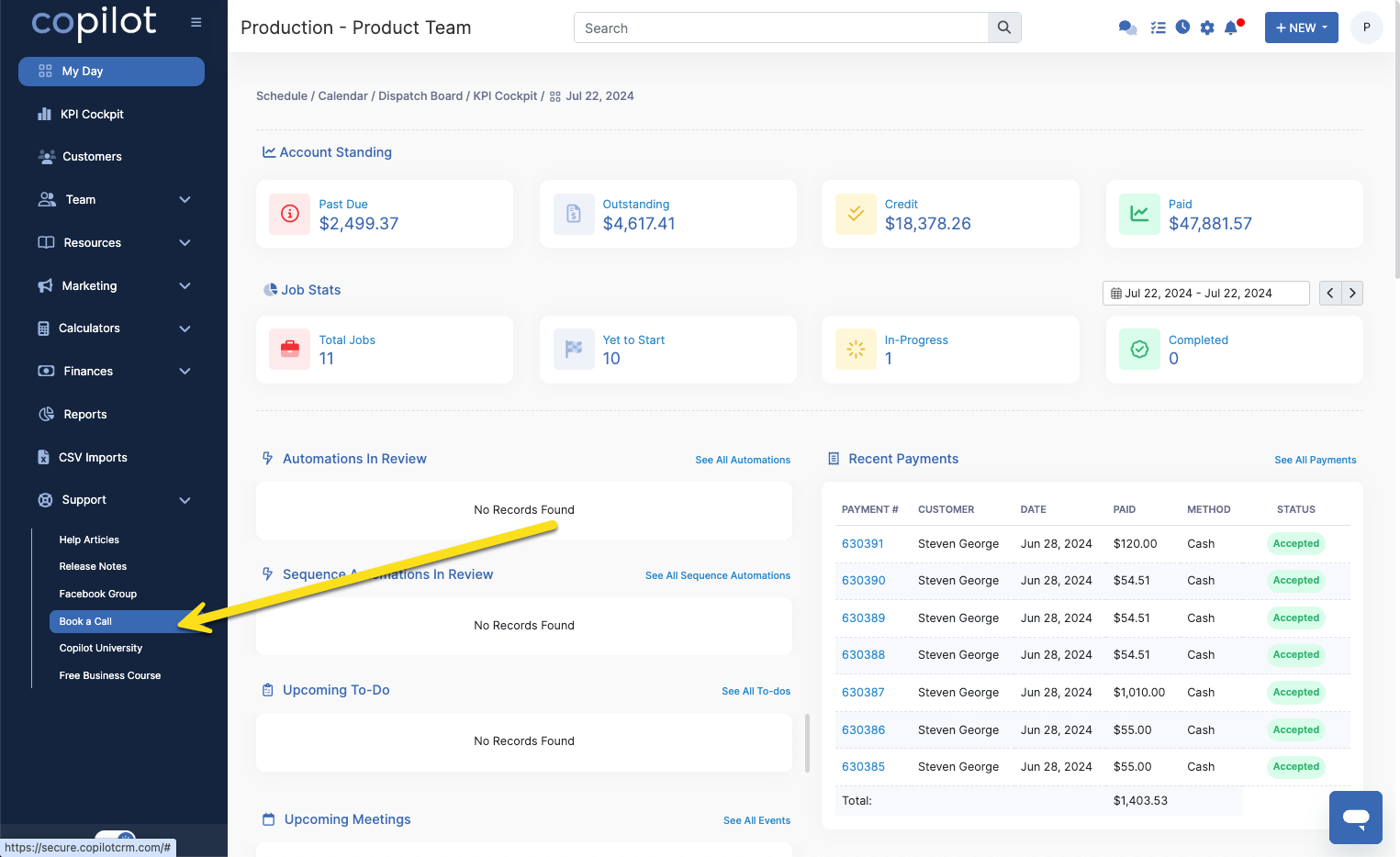1400x857 pixels.
Task: Click Accepted status for payment 630390
Action: (1295, 581)
